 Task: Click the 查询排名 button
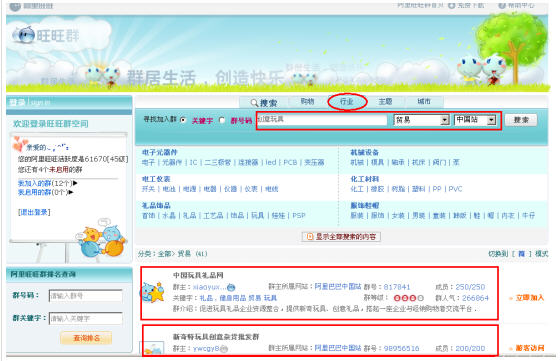[86, 338]
